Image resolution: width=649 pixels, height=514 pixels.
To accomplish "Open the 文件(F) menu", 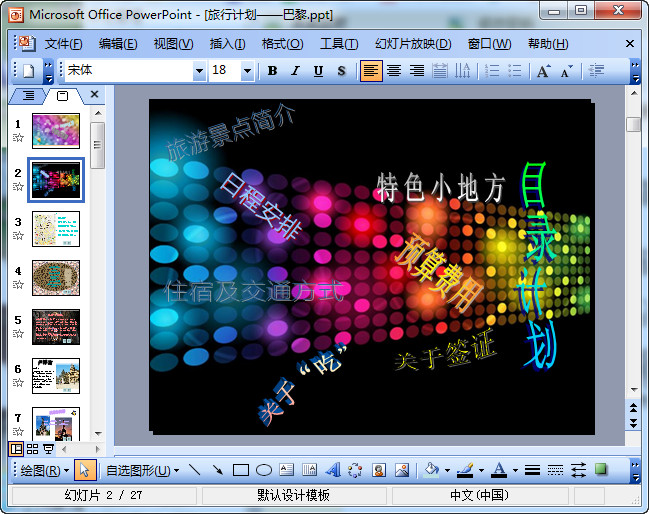I will [63, 44].
